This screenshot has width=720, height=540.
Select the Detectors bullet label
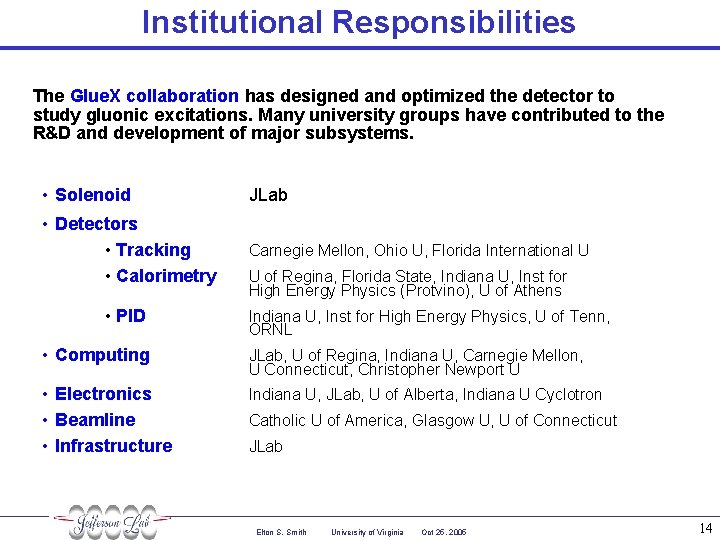96,224
